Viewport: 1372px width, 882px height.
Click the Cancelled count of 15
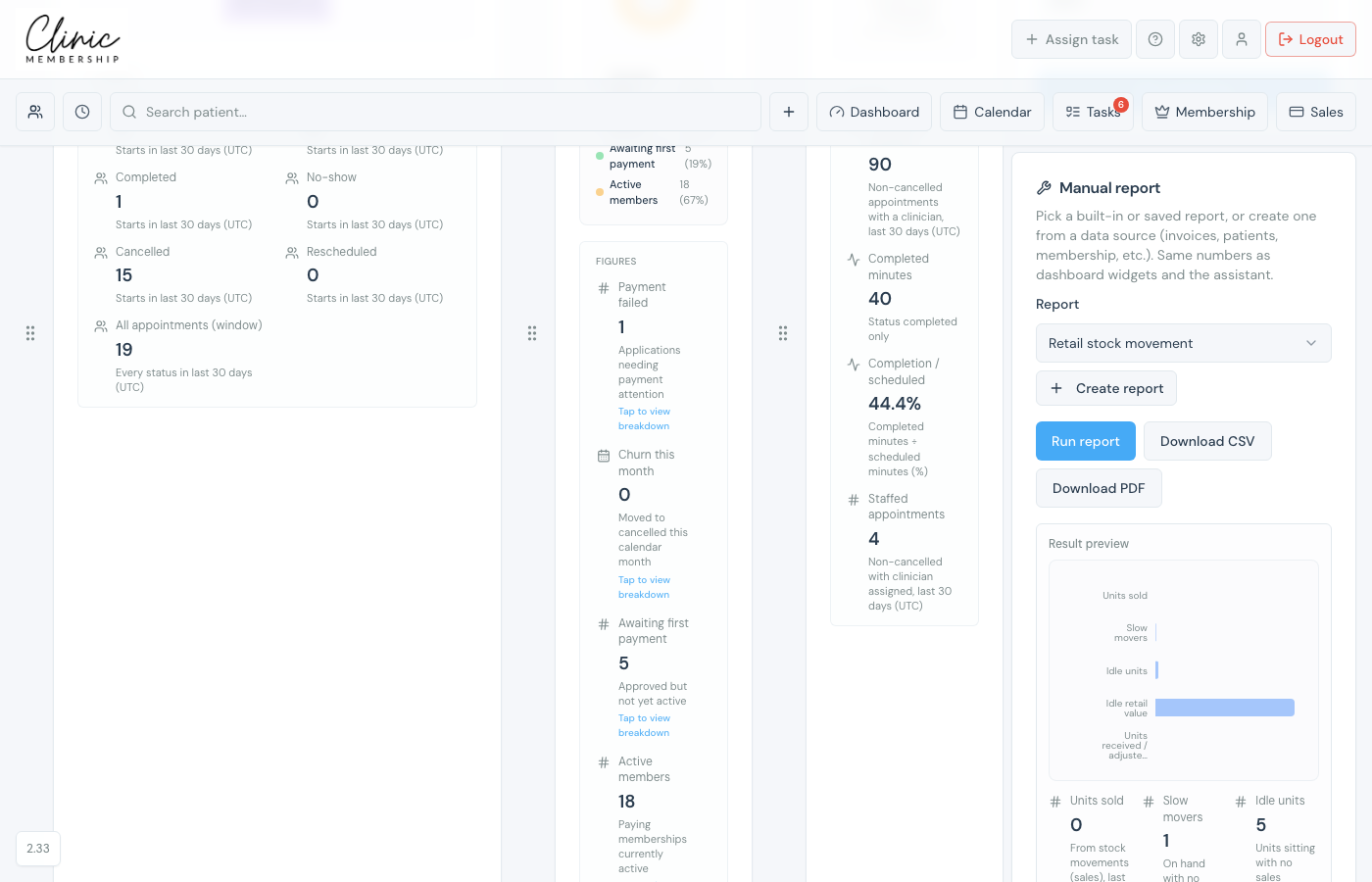click(x=123, y=275)
